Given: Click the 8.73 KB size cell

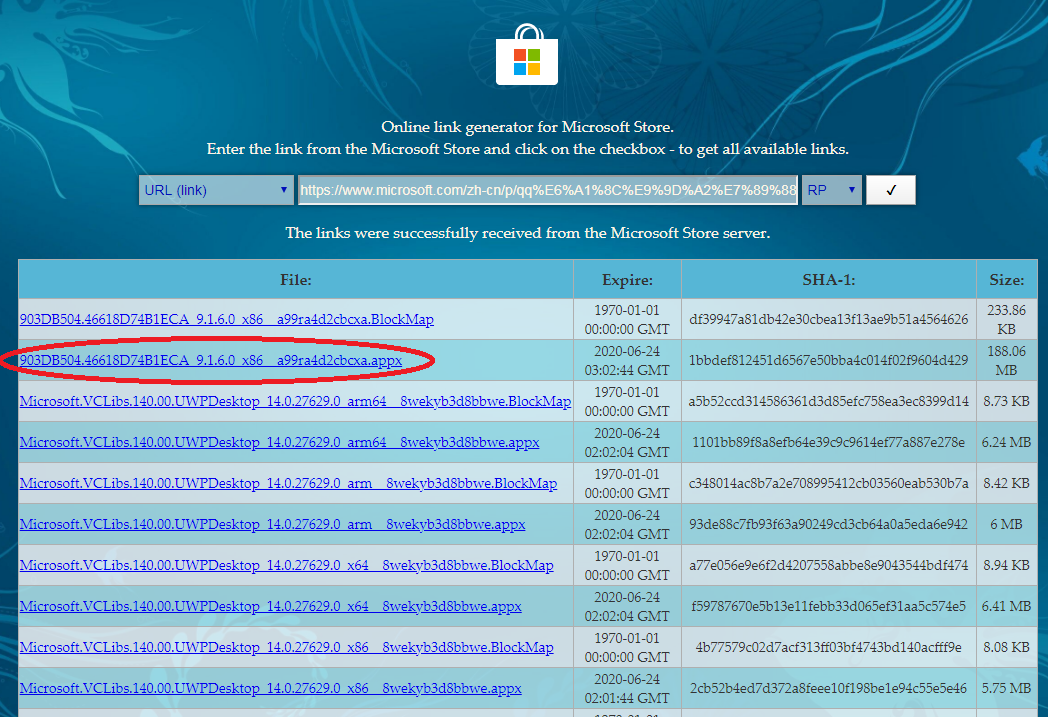Looking at the screenshot, I should [x=1007, y=402].
